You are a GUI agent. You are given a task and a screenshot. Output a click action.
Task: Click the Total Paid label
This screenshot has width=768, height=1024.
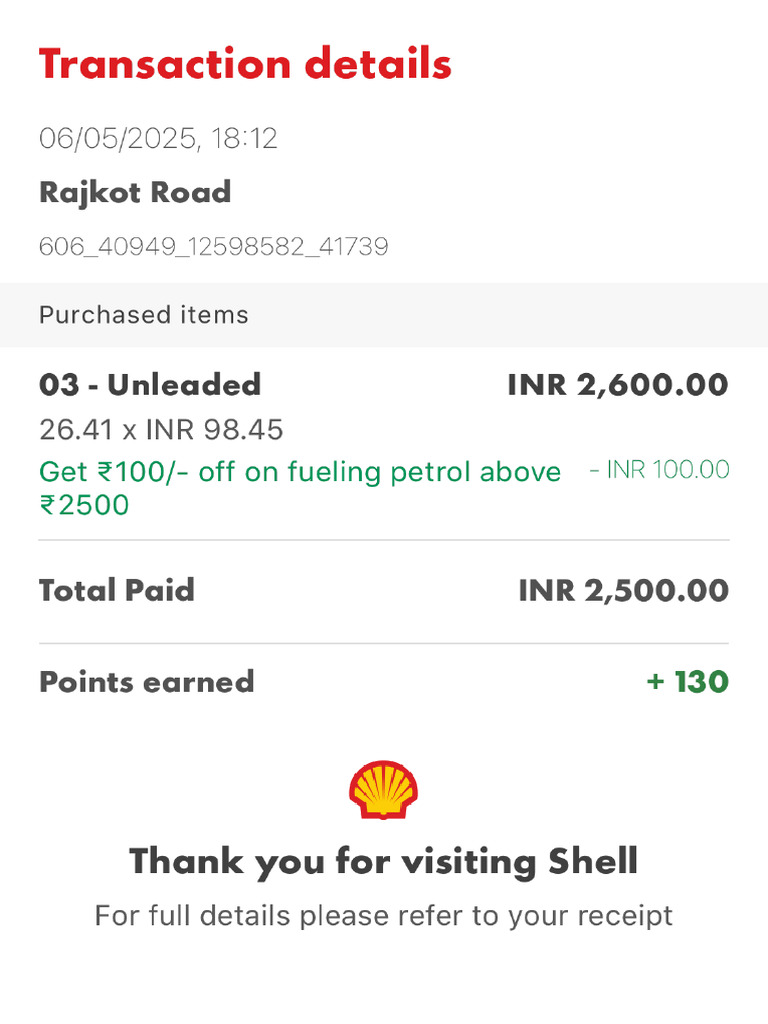point(117,590)
